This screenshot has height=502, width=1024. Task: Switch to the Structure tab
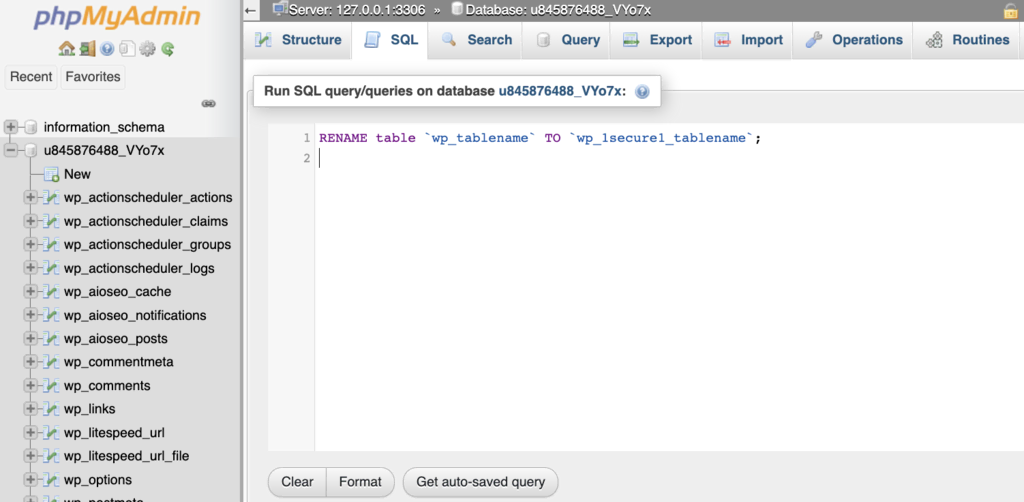(298, 40)
